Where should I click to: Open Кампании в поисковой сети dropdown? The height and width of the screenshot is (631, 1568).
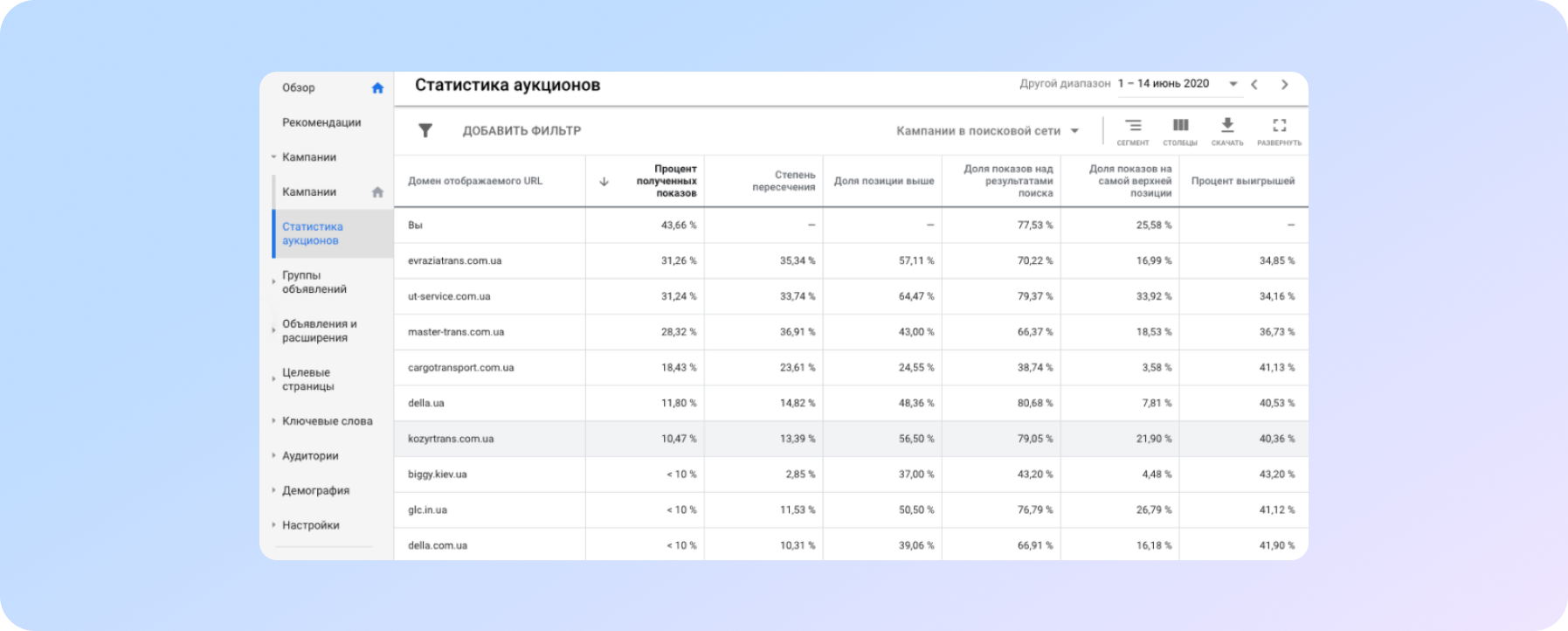coord(988,131)
